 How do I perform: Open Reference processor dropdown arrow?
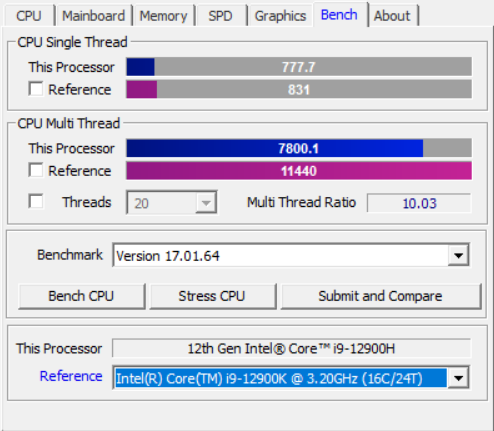(x=459, y=378)
